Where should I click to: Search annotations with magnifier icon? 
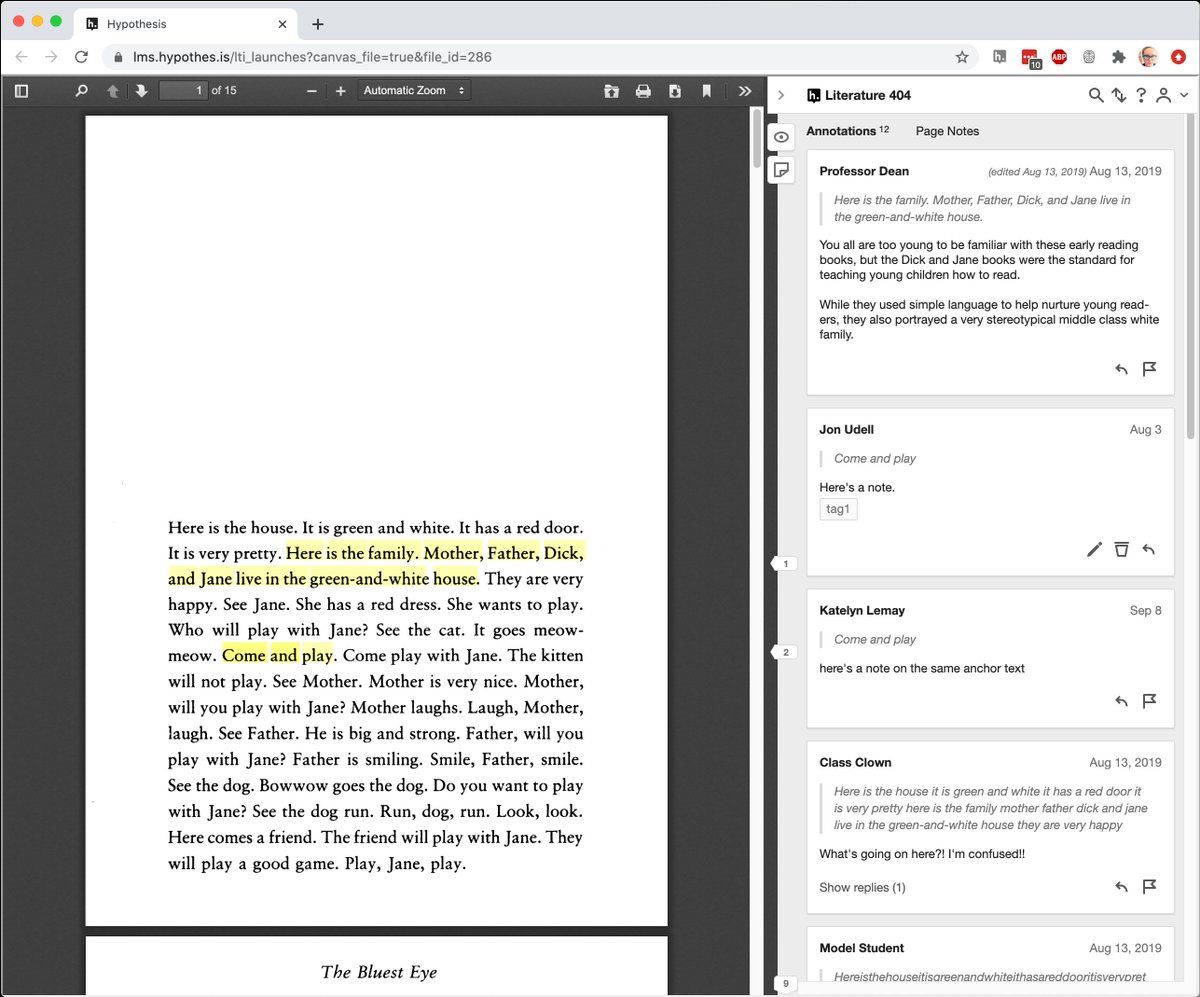point(1096,95)
